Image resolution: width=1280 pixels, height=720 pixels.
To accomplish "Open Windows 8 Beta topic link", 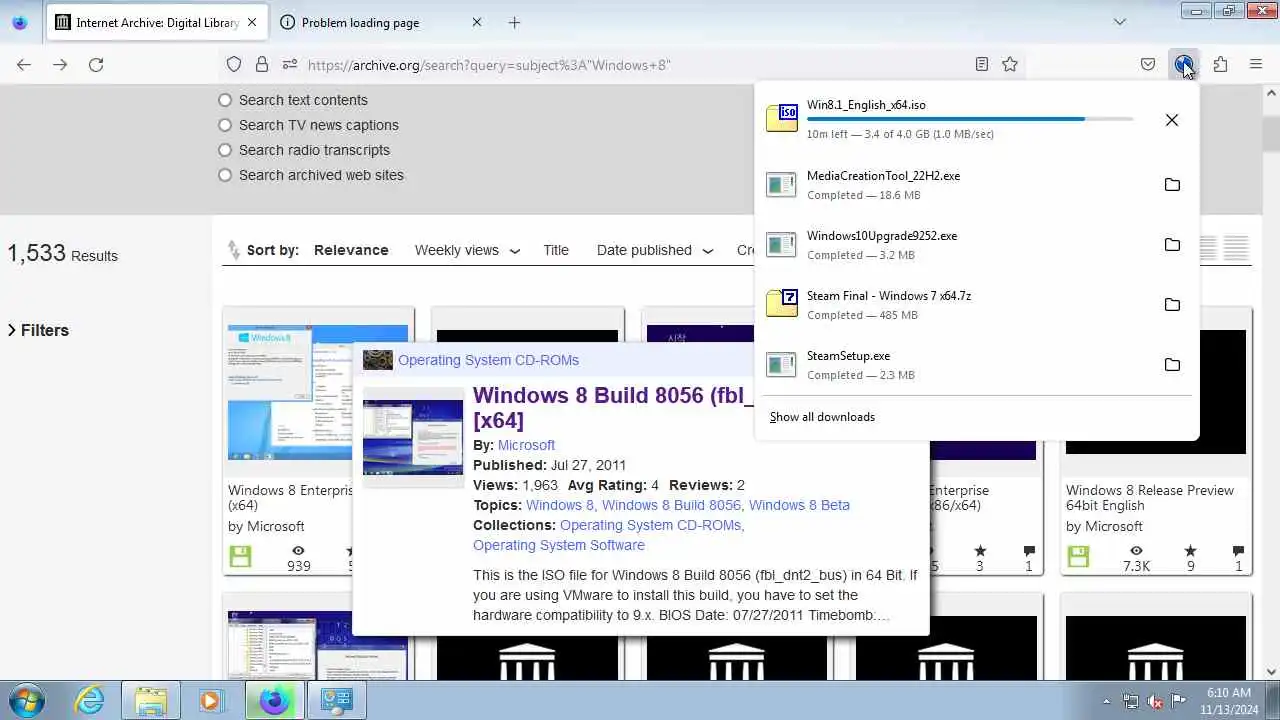I will 799,505.
